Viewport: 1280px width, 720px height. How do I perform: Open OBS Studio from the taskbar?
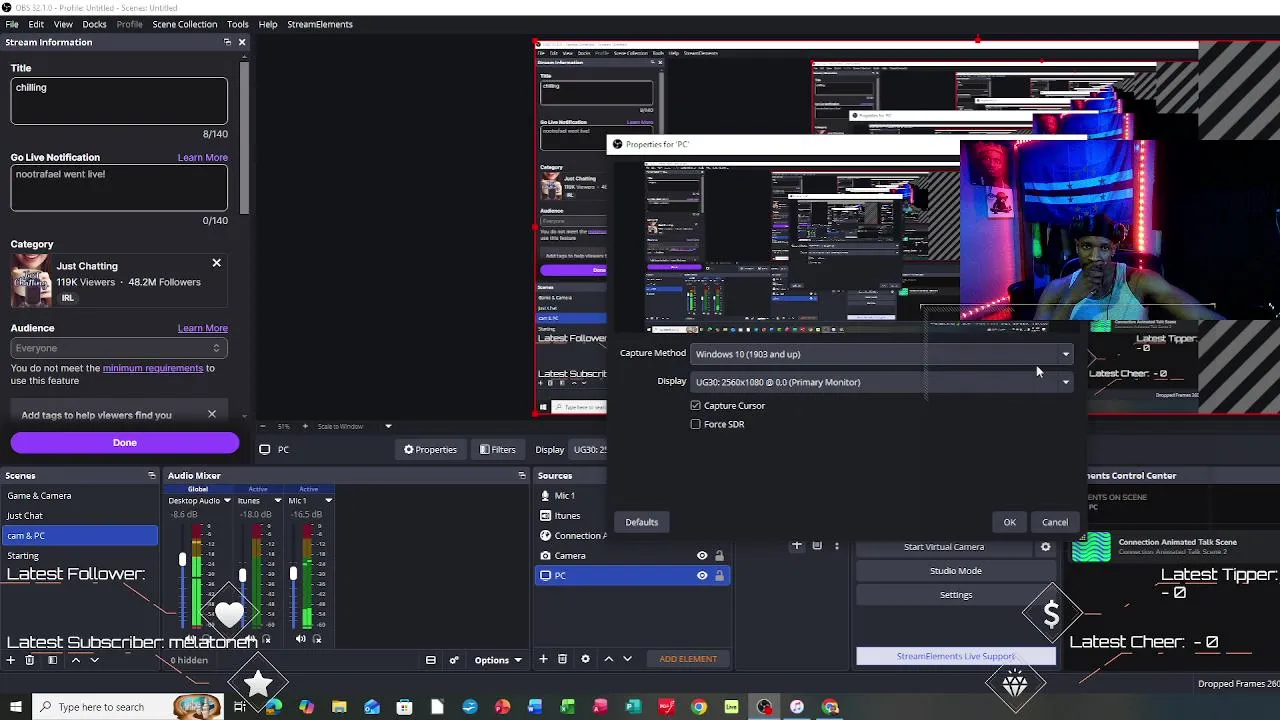[764, 707]
